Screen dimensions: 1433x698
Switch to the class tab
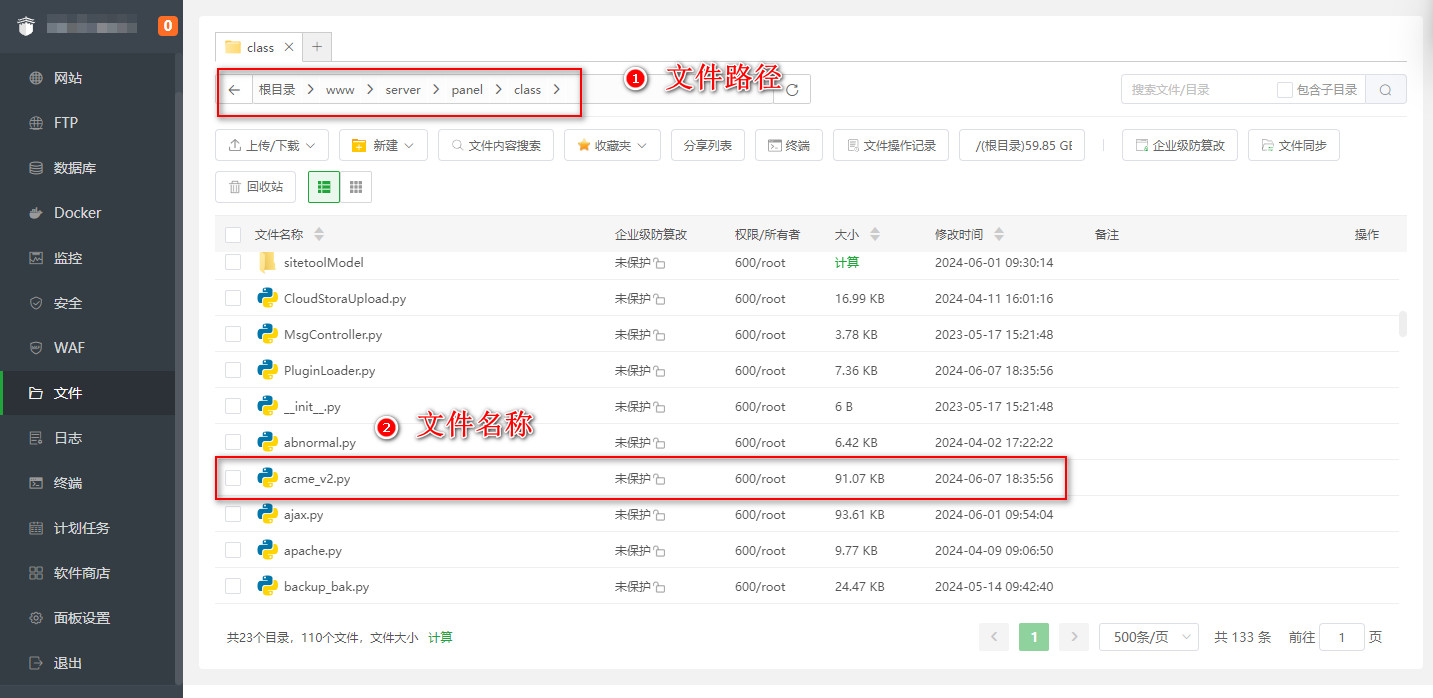point(258,46)
